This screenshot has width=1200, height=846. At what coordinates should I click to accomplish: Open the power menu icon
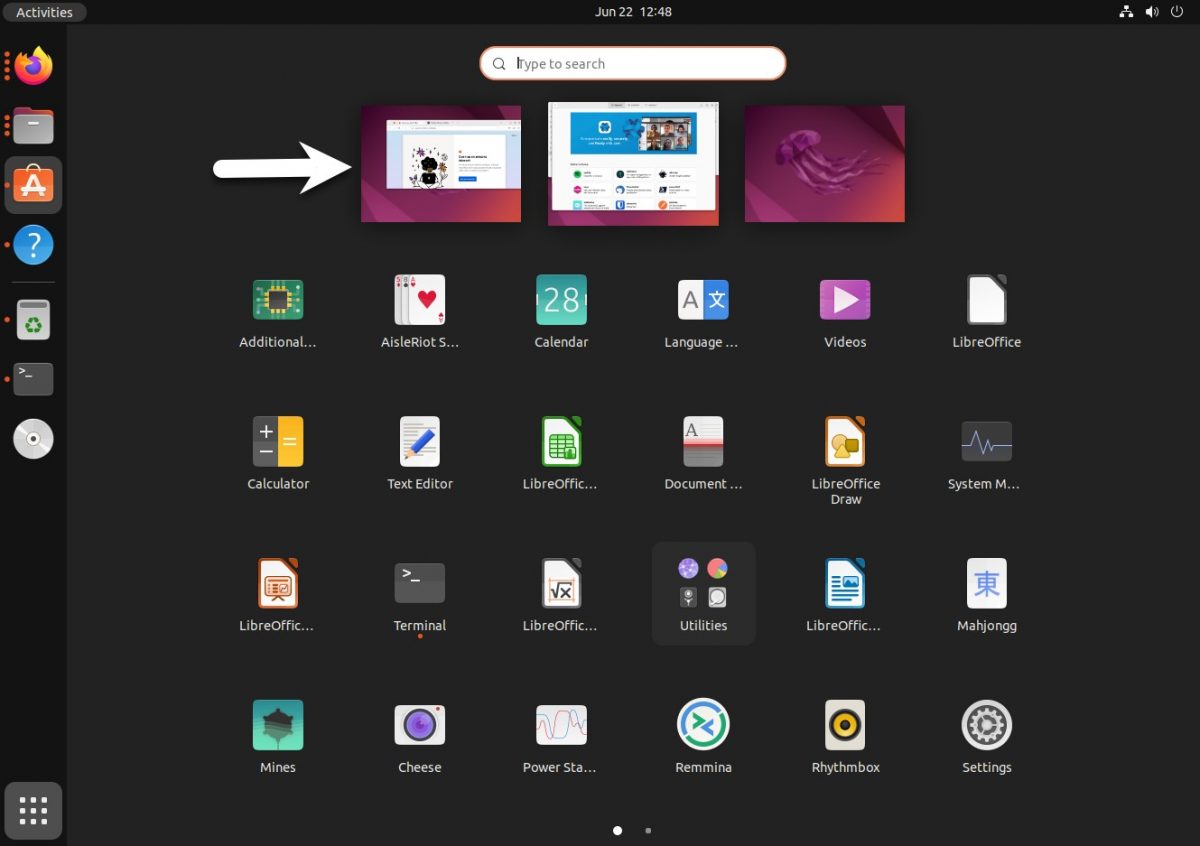click(x=1177, y=12)
